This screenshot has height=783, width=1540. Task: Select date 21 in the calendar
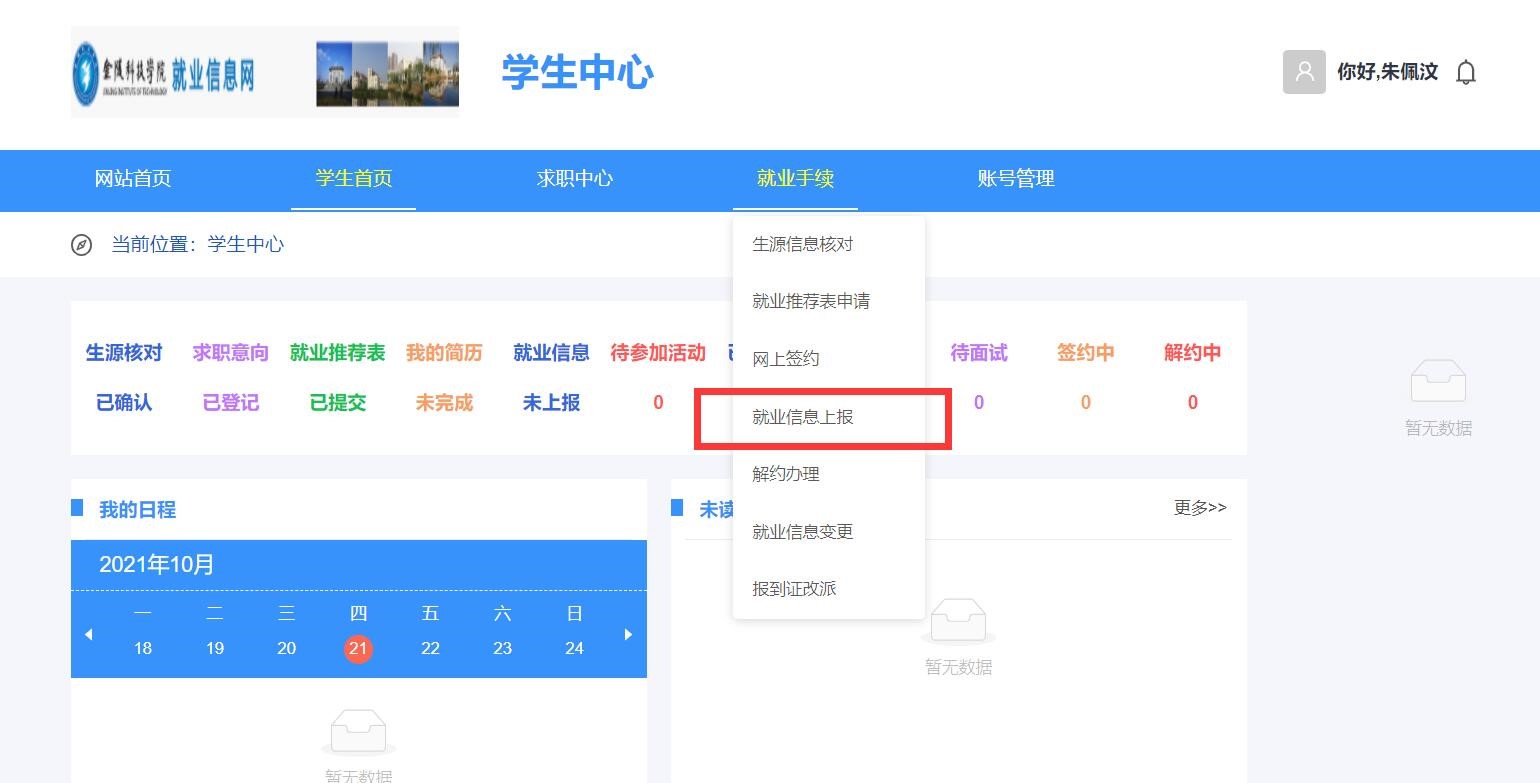tap(358, 649)
